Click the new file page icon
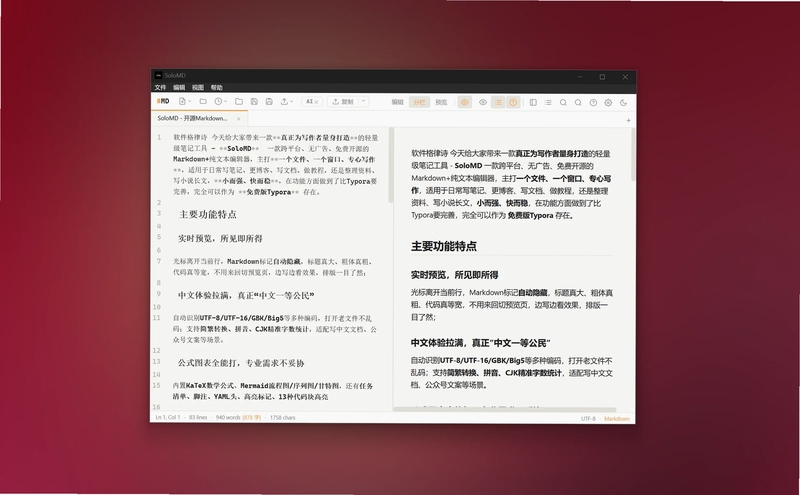800x495 pixels. point(182,102)
